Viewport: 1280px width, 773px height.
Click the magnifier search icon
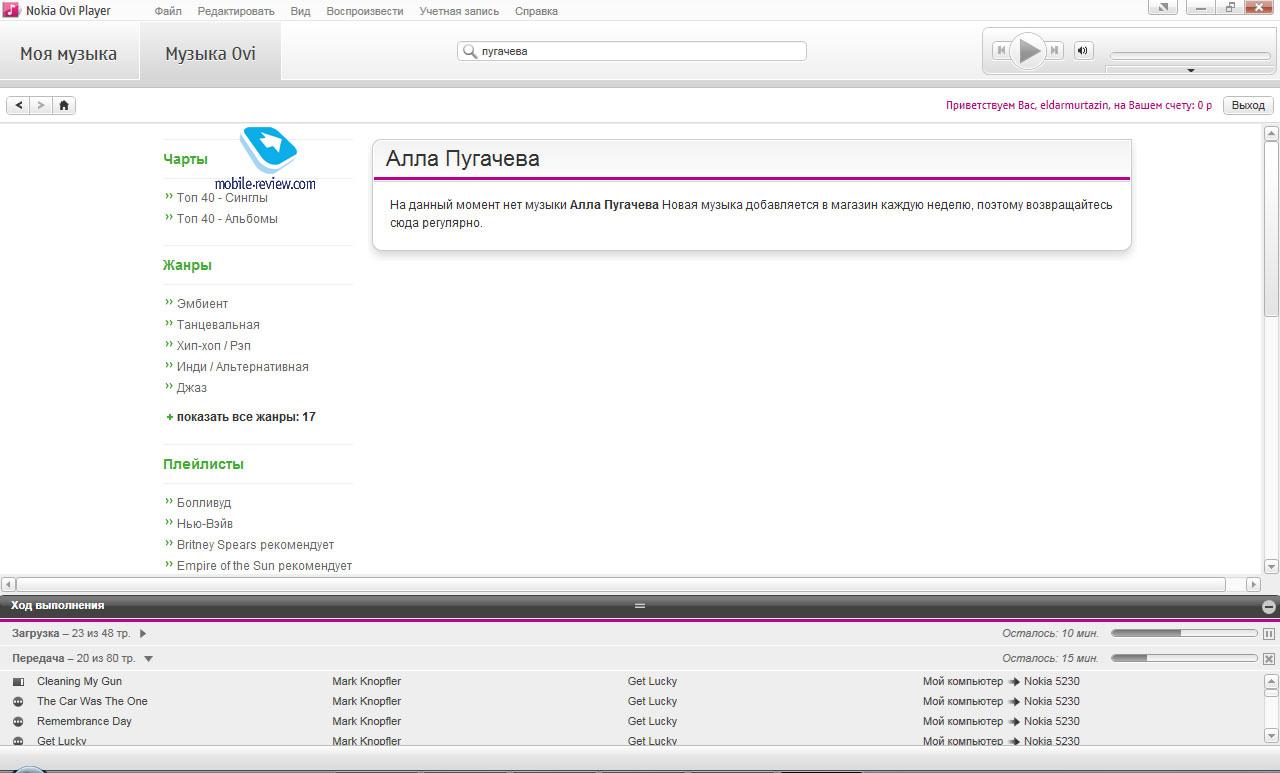tap(469, 51)
